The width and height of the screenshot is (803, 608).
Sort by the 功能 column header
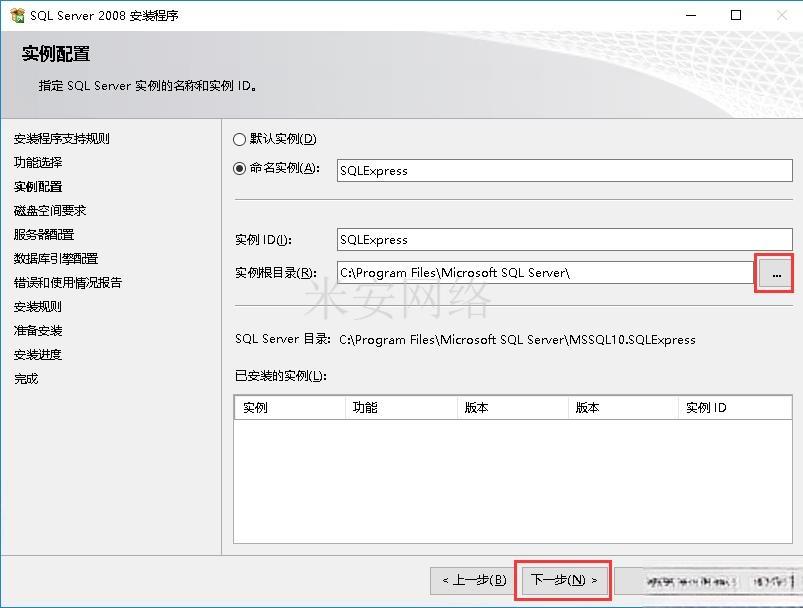(401, 408)
